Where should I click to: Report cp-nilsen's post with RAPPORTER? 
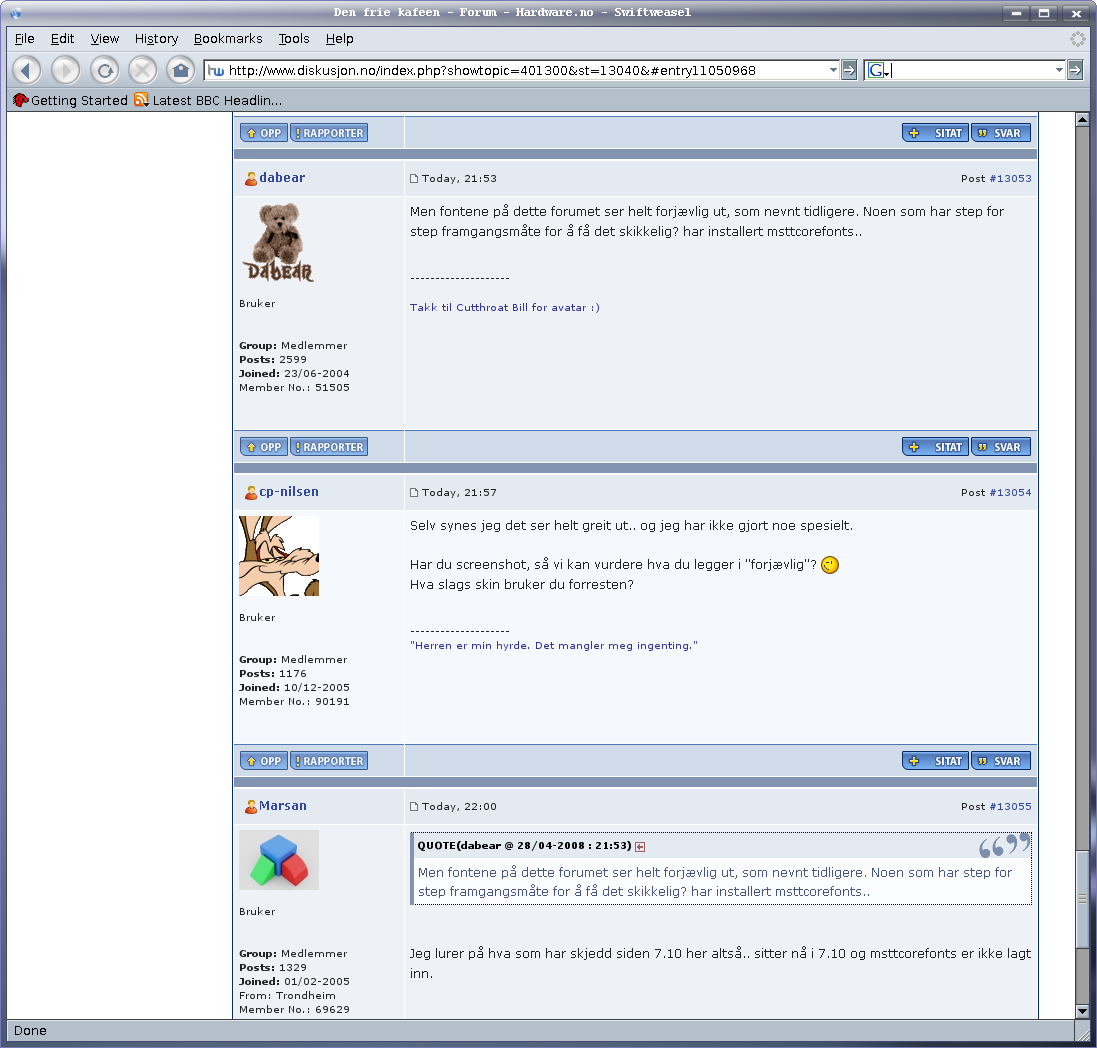(329, 761)
